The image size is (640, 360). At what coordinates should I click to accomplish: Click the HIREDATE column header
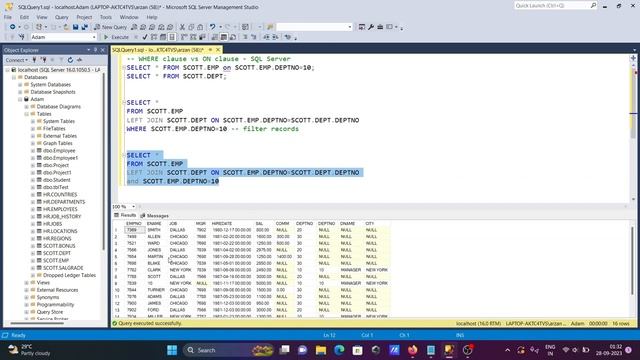(222, 224)
